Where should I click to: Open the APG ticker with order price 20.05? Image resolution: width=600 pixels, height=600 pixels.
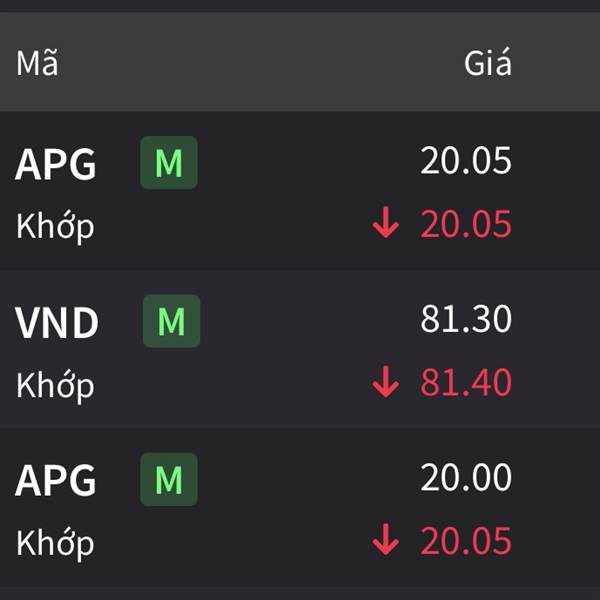click(x=55, y=164)
